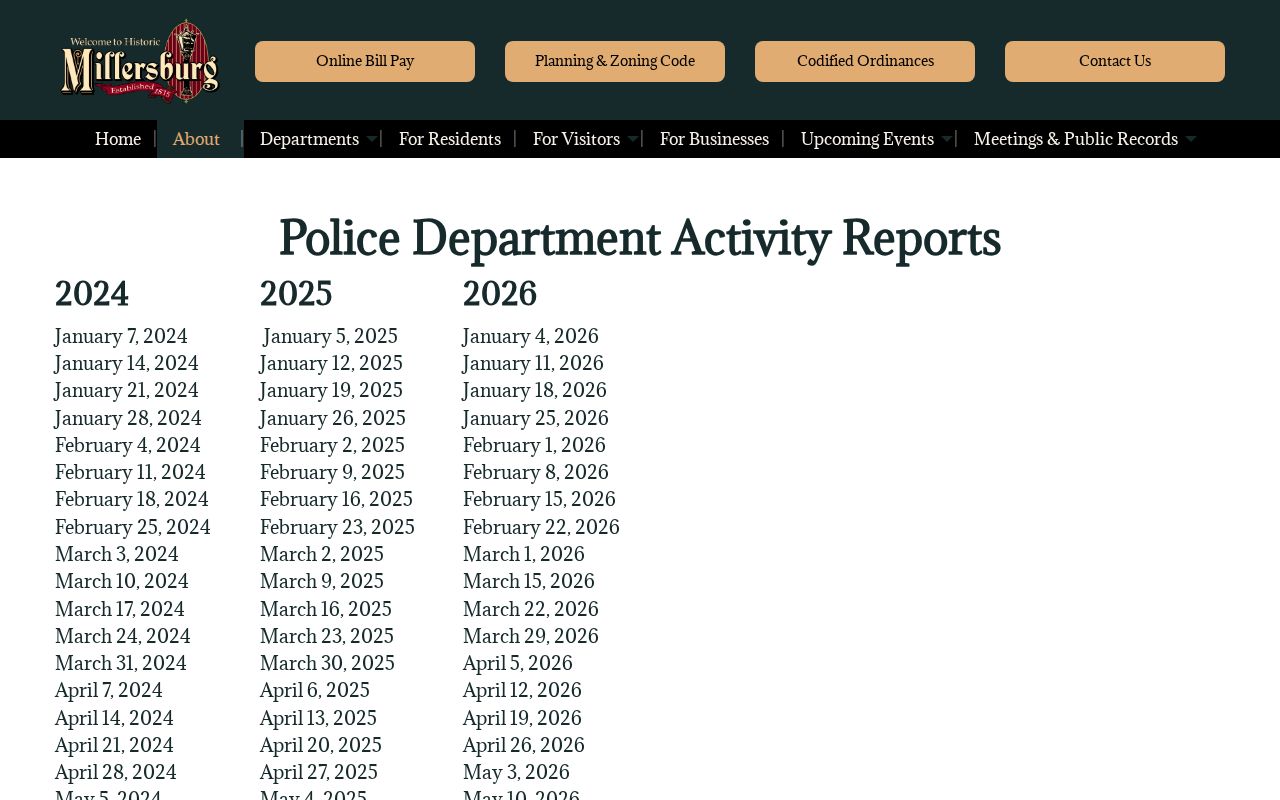Open the May 3, 2026 report

click(x=516, y=772)
